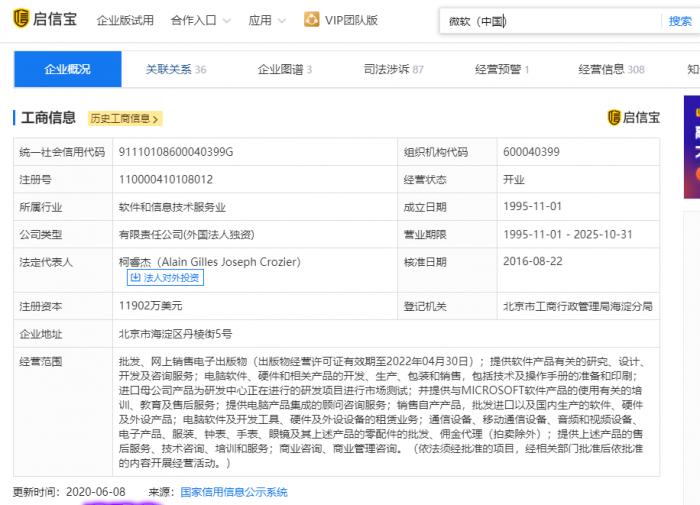
Task: Click the VIP团队版 link text
Action: point(351,20)
